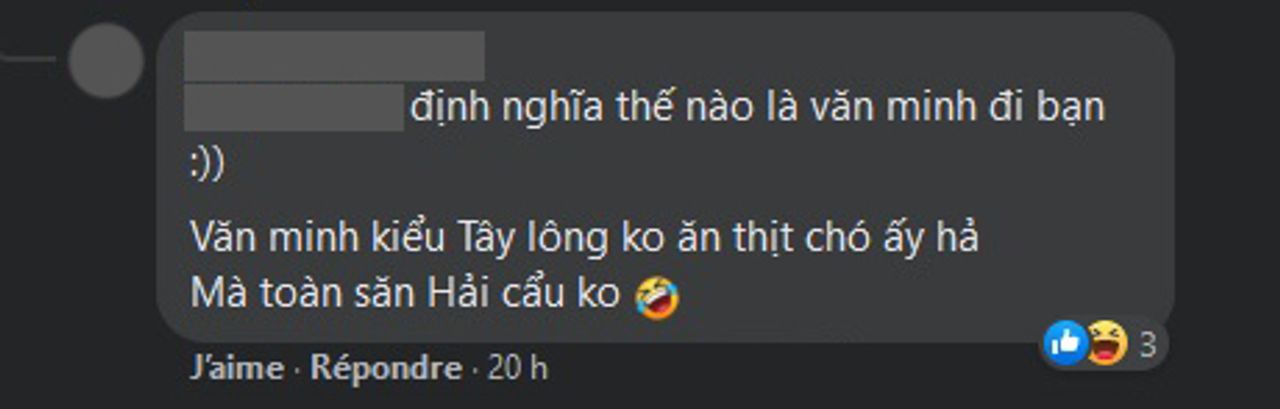This screenshot has width=1280, height=409.
Task: Open the commenter's round profile avatar
Action: tap(106, 60)
